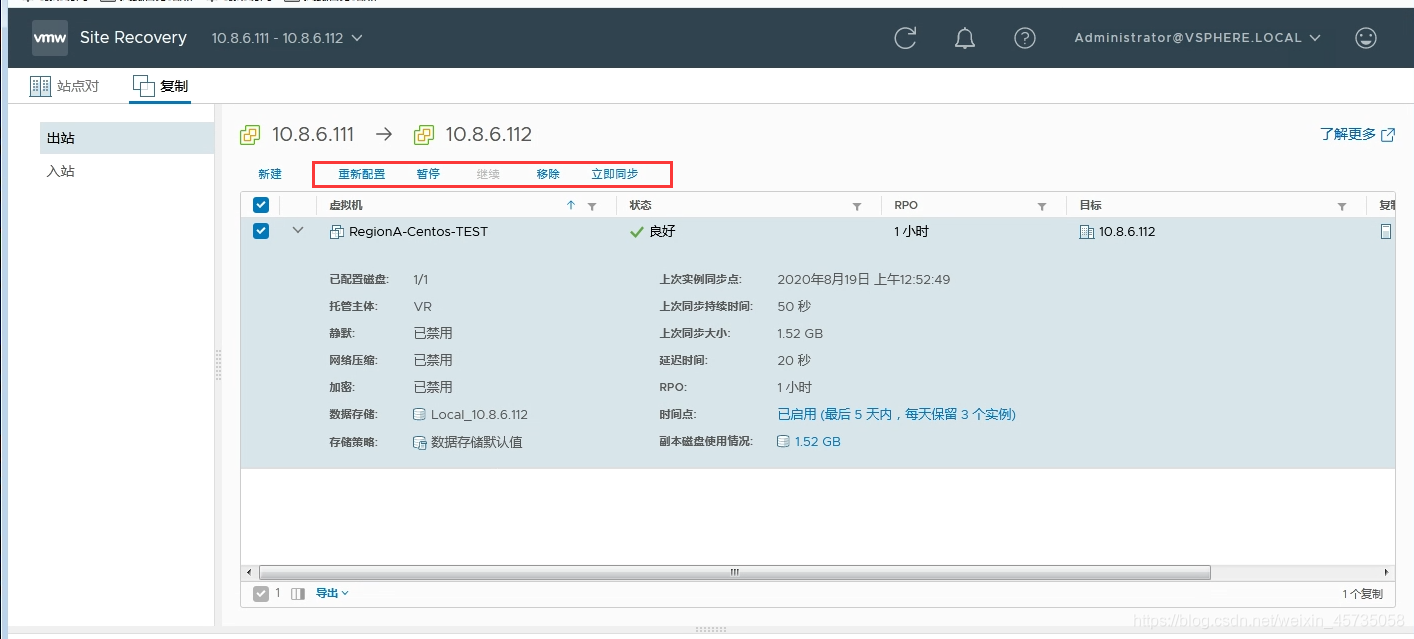Click the 良好 status text
This screenshot has height=639, width=1414.
point(663,232)
